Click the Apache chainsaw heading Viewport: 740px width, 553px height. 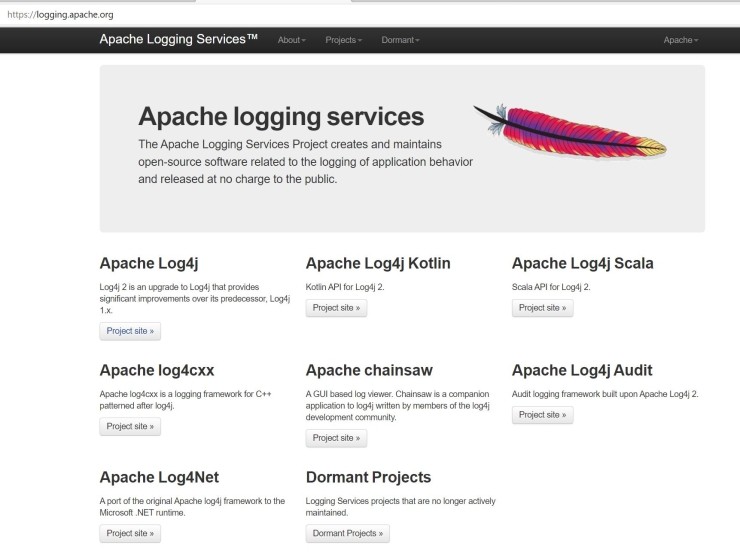coord(369,370)
